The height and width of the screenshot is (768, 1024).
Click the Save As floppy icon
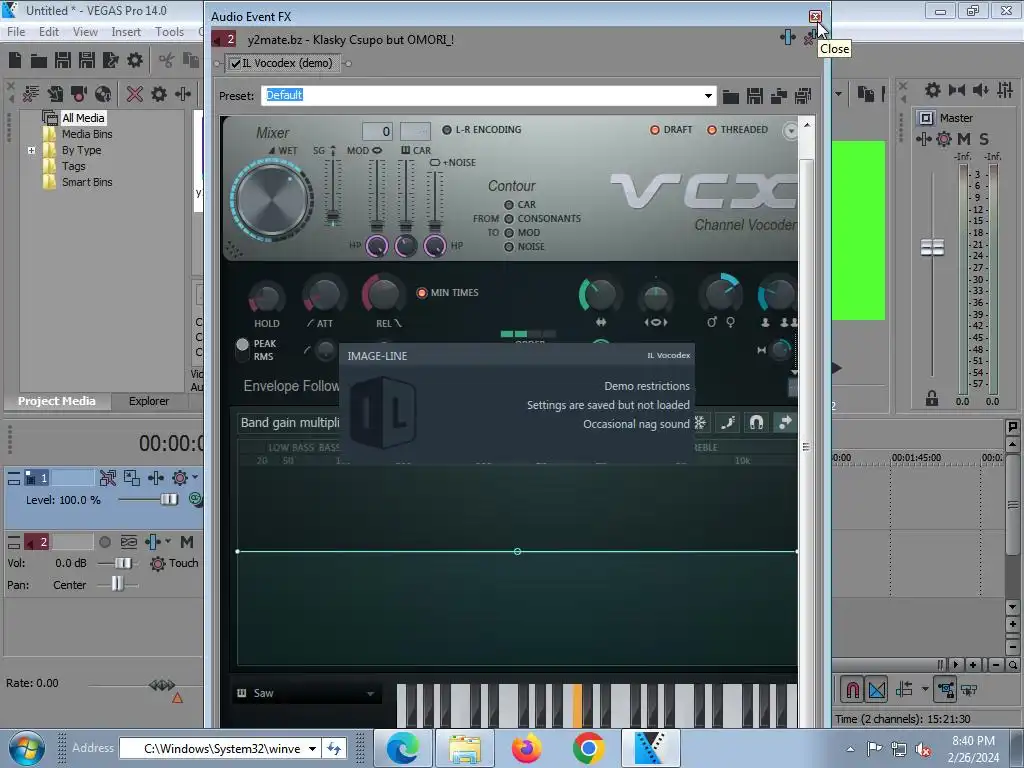tap(87, 61)
